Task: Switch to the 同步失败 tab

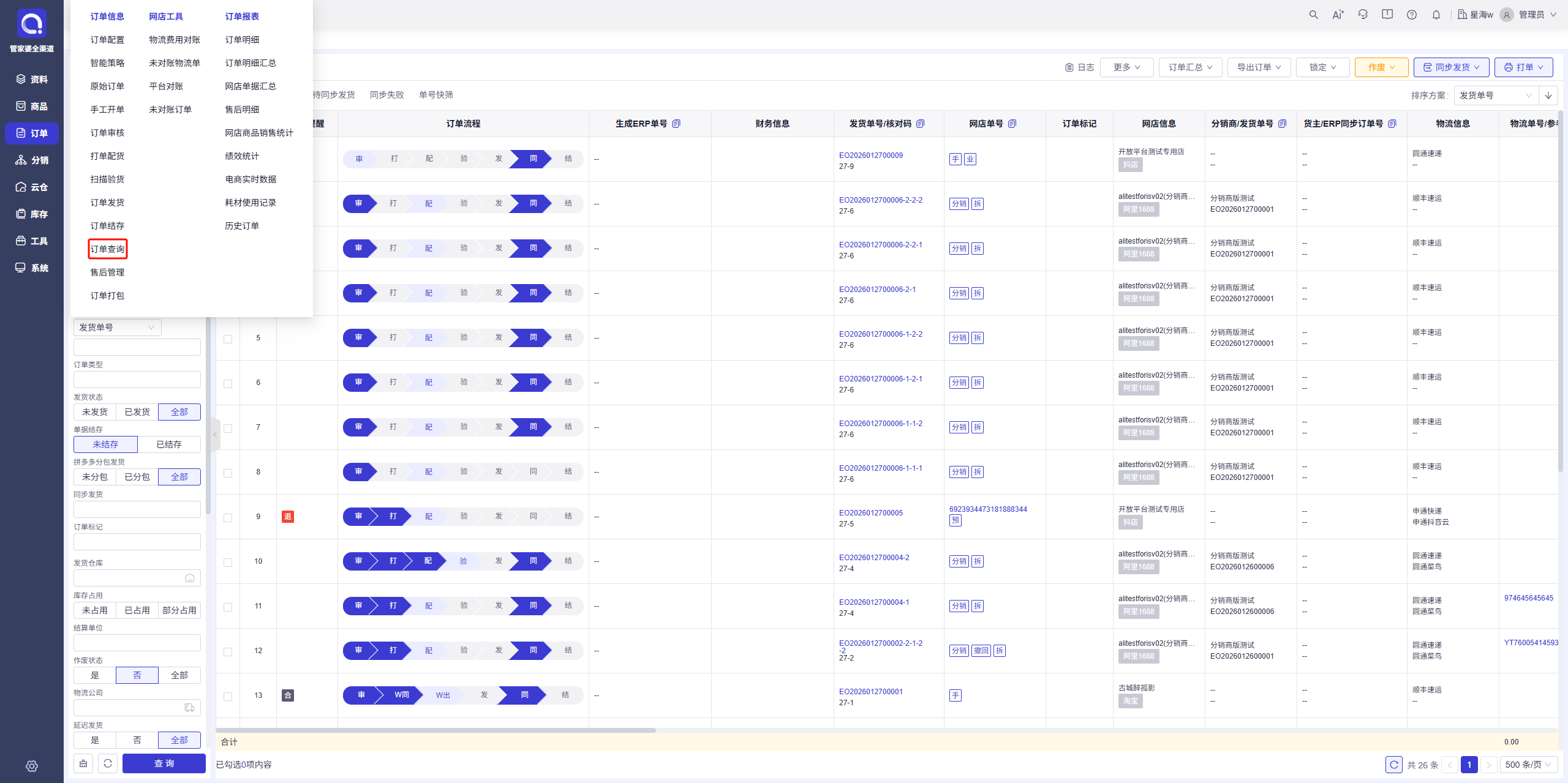Action: [x=387, y=95]
